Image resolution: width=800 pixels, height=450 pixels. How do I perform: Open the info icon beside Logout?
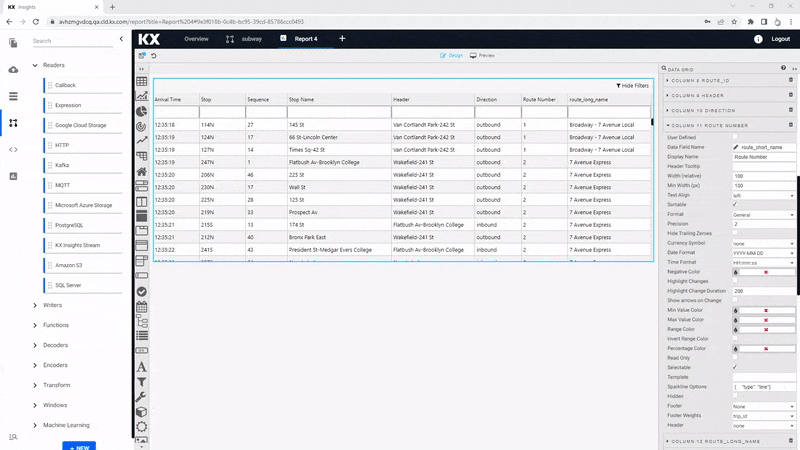tap(758, 39)
